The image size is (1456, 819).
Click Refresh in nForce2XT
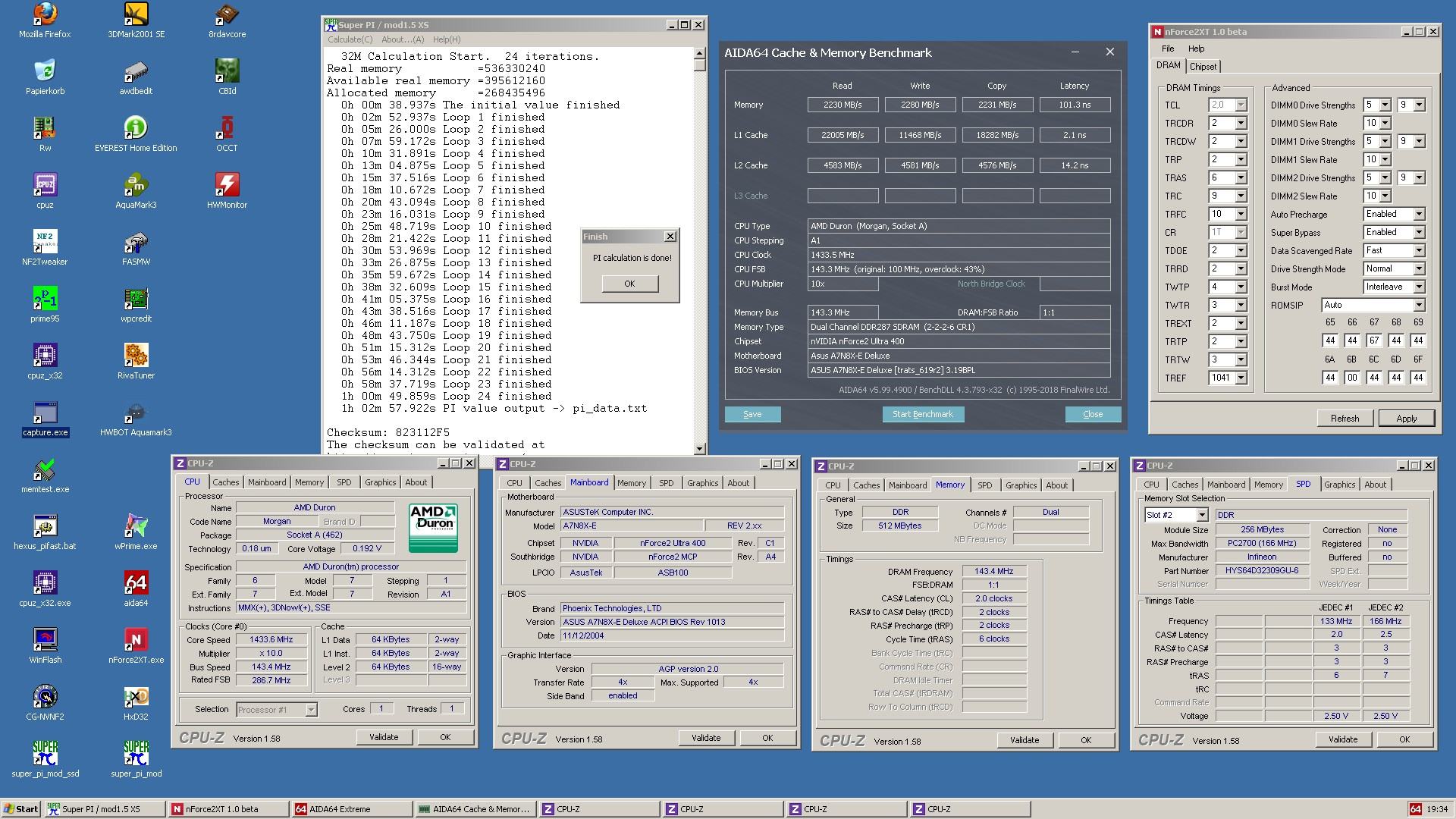(1345, 419)
